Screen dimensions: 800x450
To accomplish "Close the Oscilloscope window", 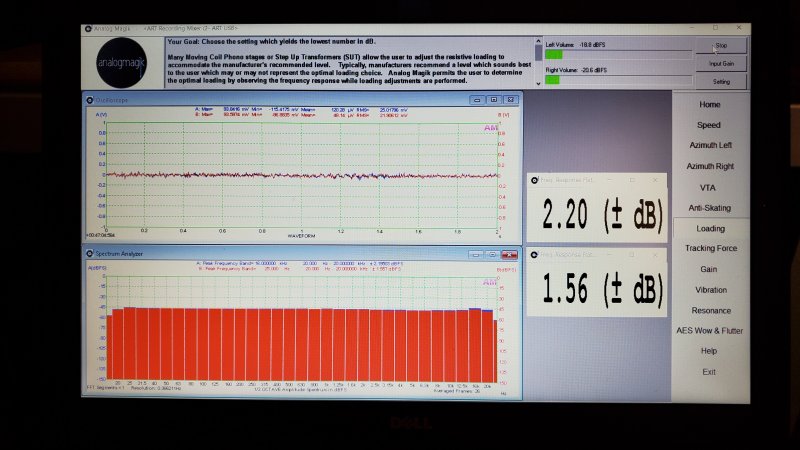I will (510, 100).
